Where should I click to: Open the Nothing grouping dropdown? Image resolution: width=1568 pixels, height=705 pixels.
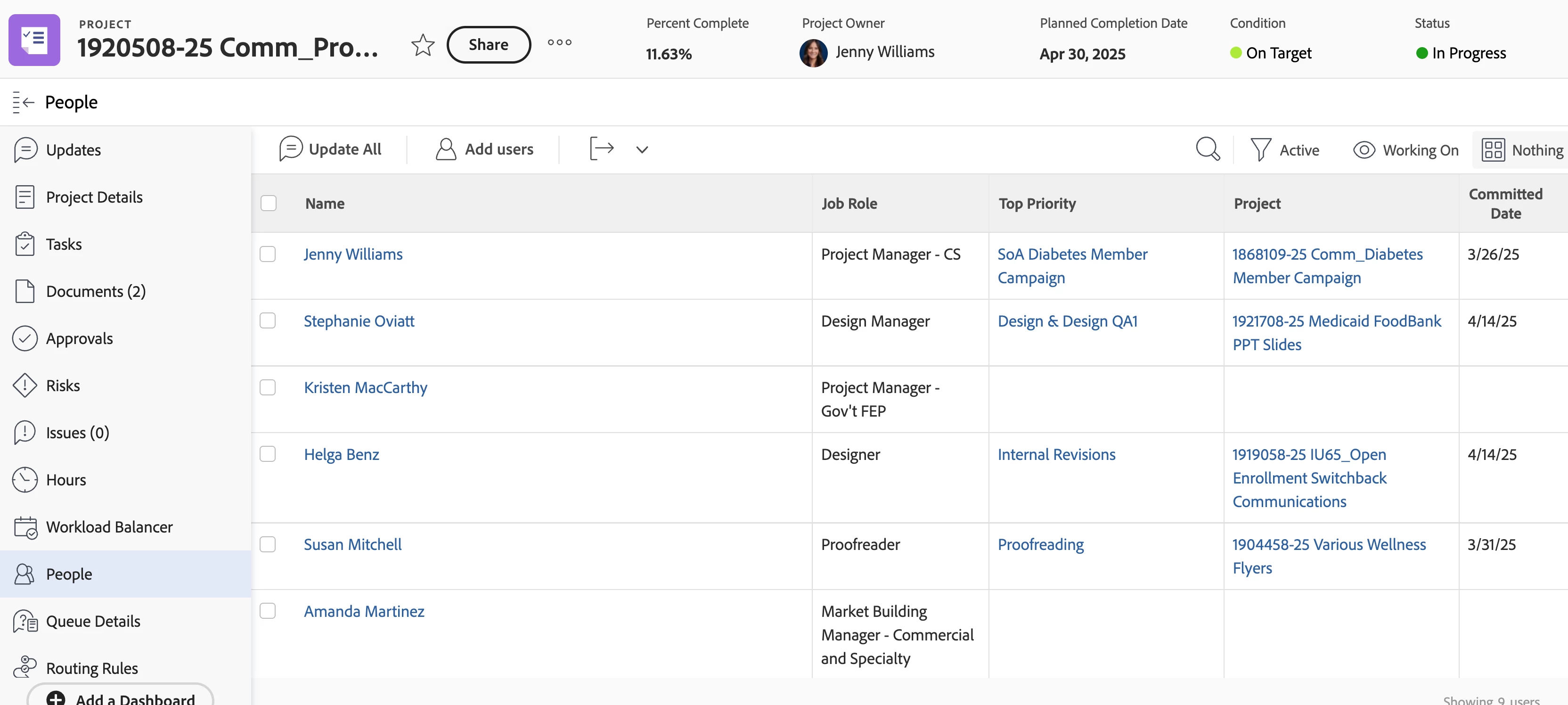[1522, 150]
